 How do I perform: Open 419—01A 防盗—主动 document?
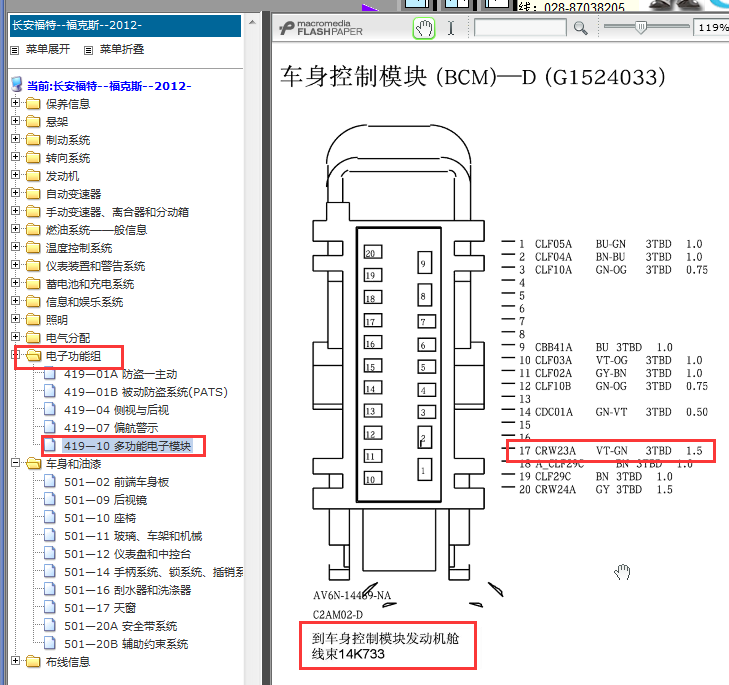click(x=120, y=374)
